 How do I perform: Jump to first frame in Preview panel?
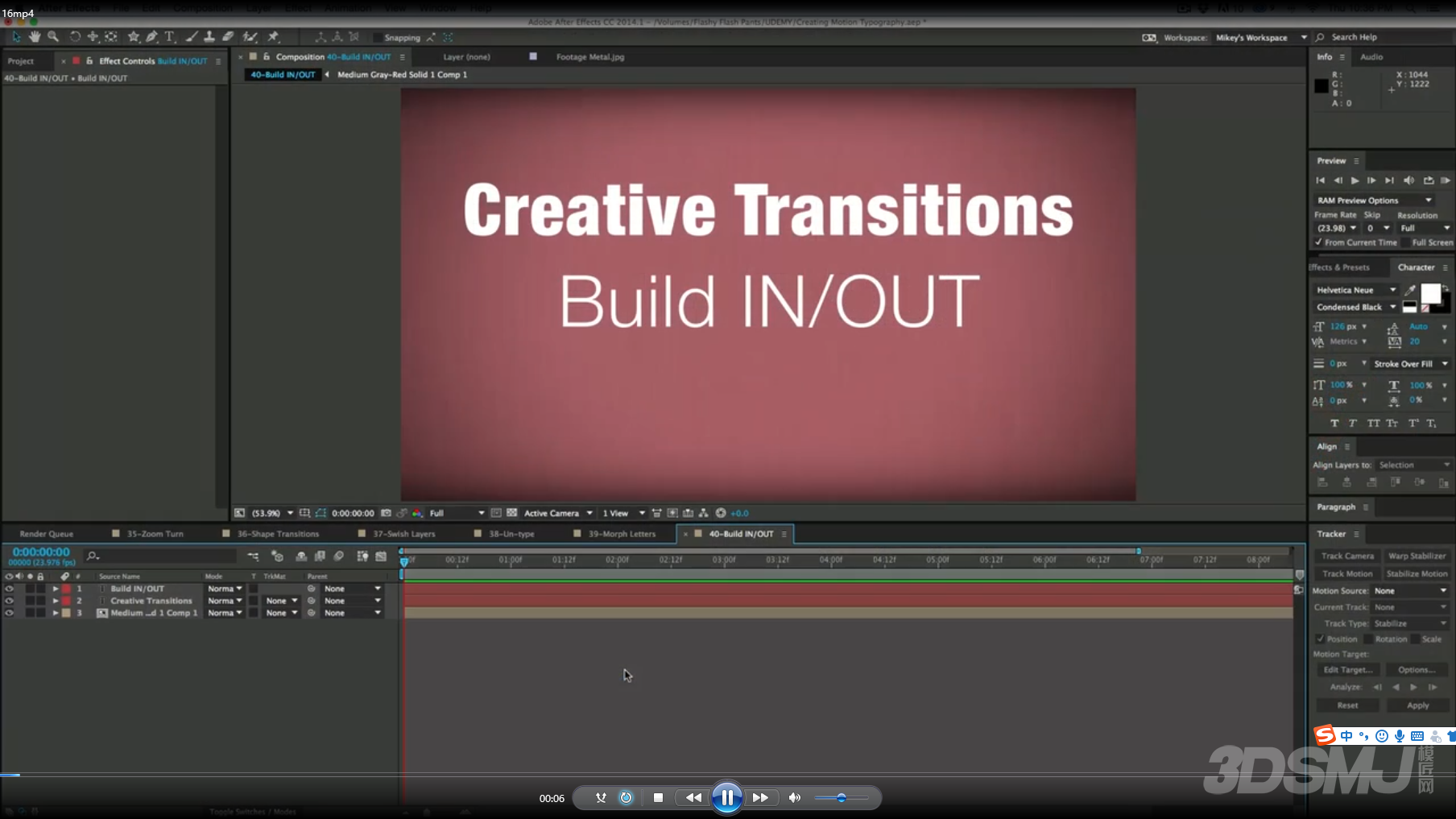[1320, 180]
